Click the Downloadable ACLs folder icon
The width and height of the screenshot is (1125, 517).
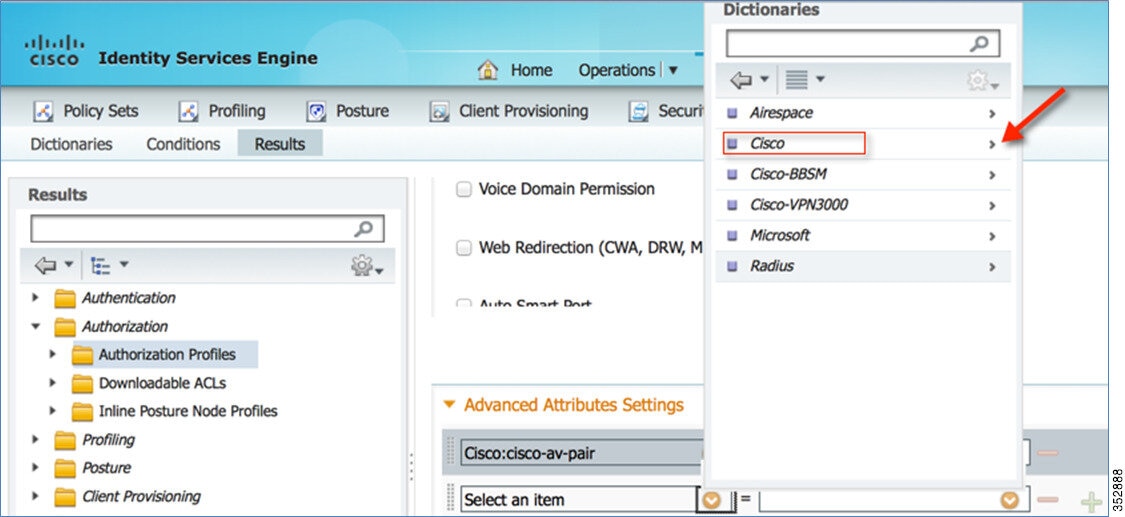click(x=83, y=384)
